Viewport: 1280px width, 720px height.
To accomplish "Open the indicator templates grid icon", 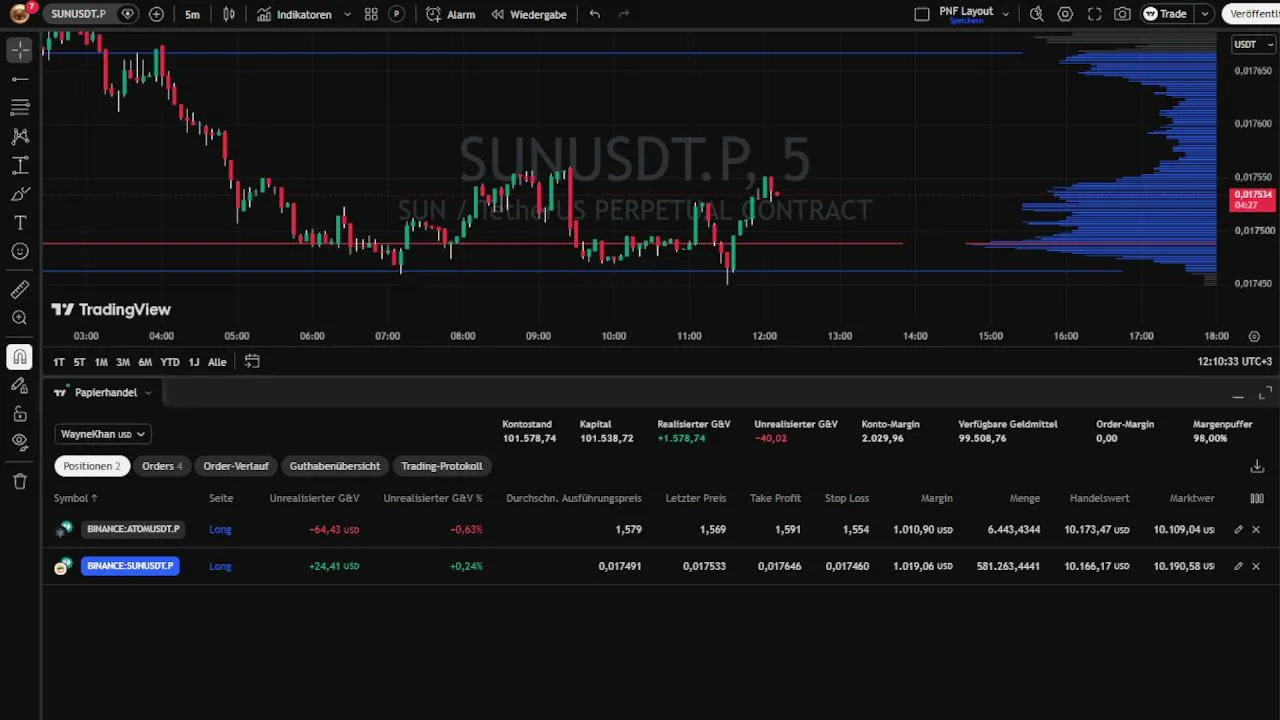I will [x=371, y=14].
